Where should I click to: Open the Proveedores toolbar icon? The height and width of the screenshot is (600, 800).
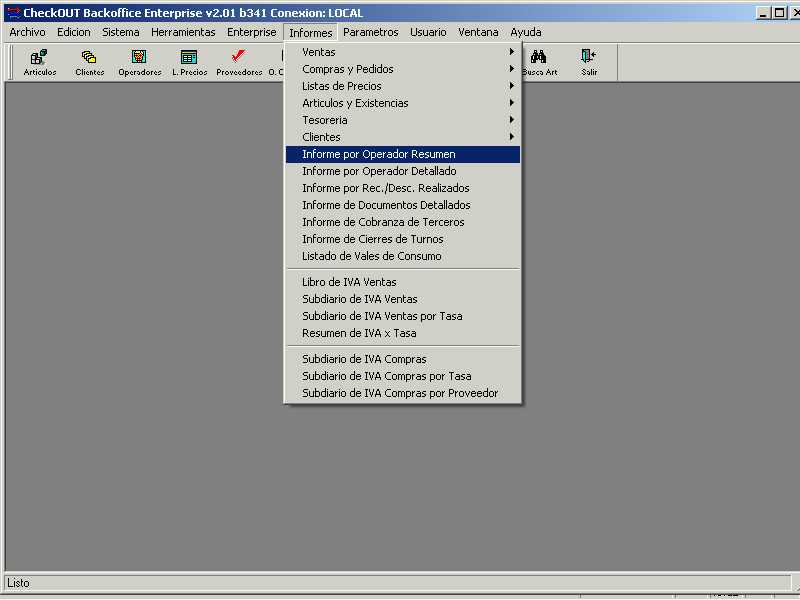[239, 62]
